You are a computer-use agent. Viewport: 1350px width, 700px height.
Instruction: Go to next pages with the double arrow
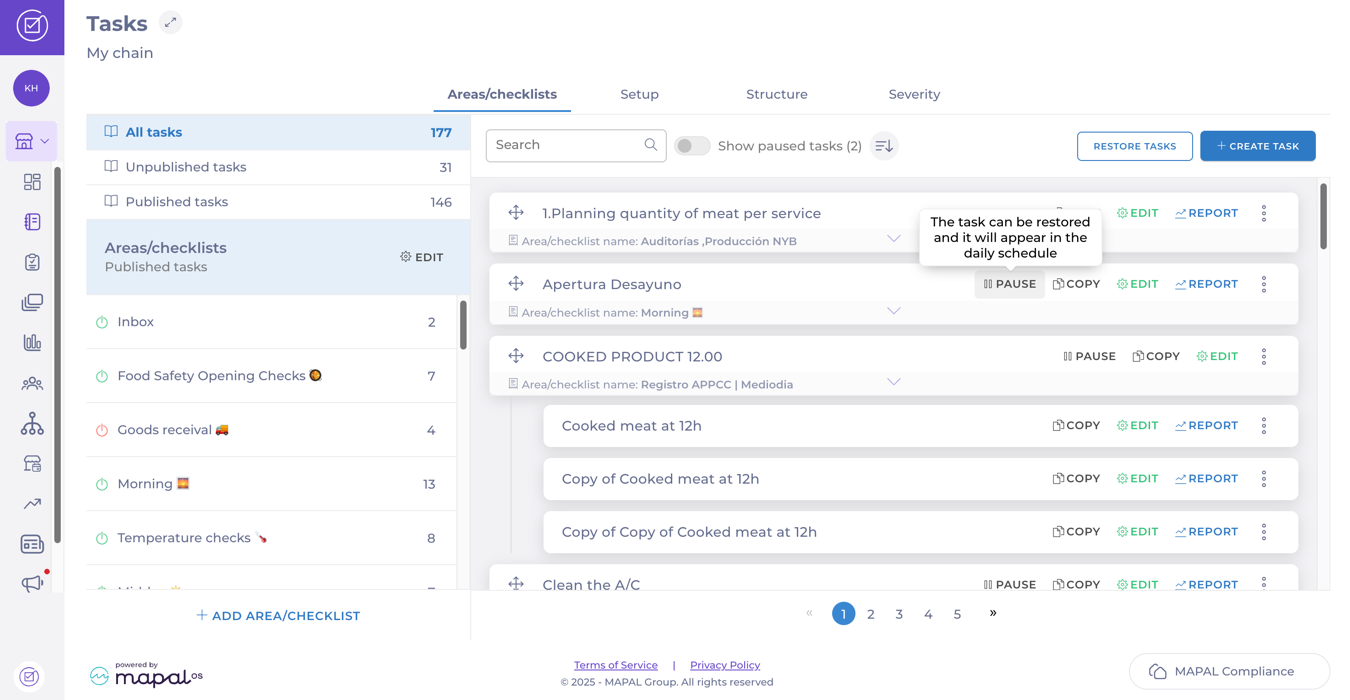pos(993,613)
